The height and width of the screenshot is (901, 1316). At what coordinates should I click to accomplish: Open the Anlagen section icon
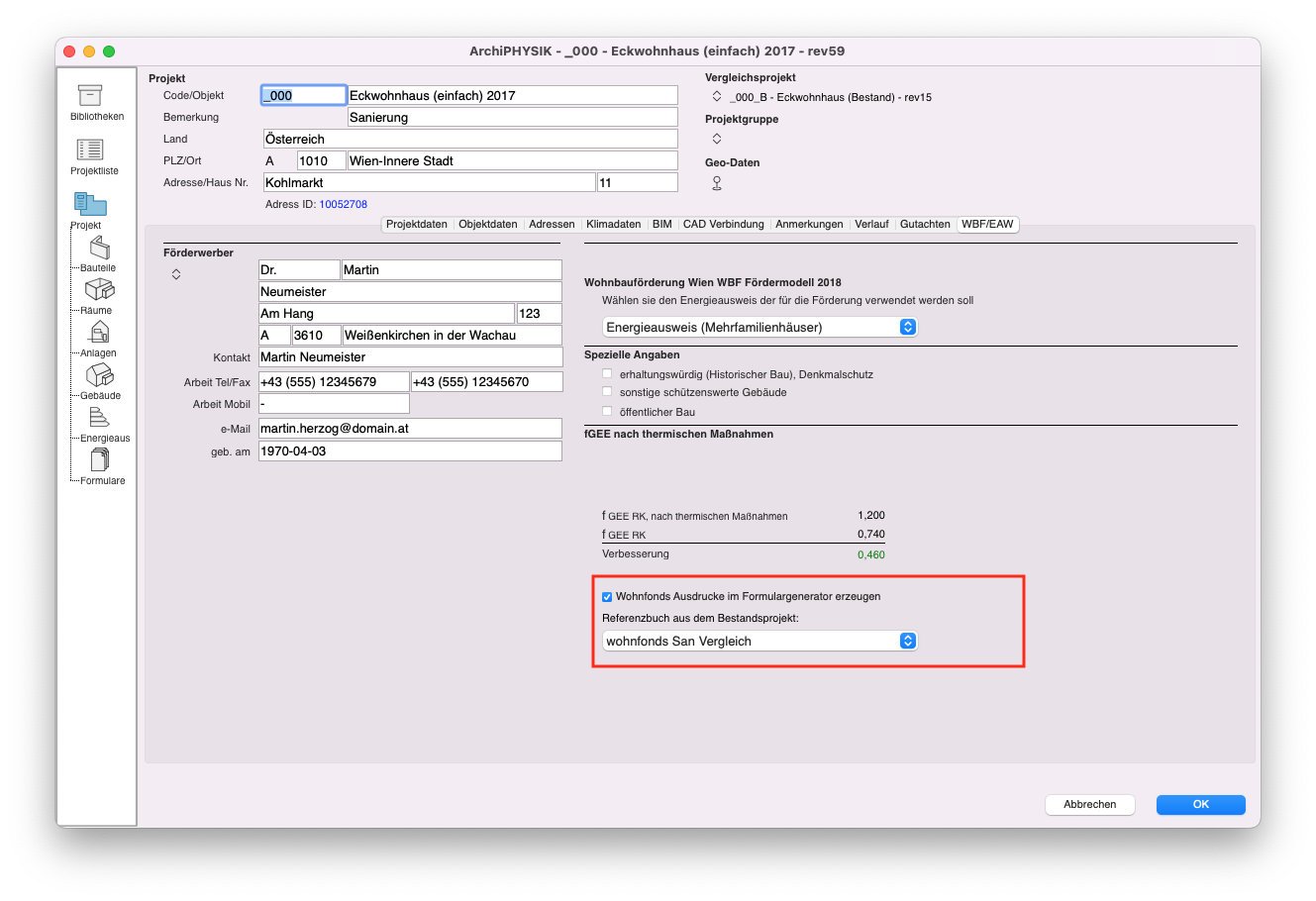coord(100,333)
